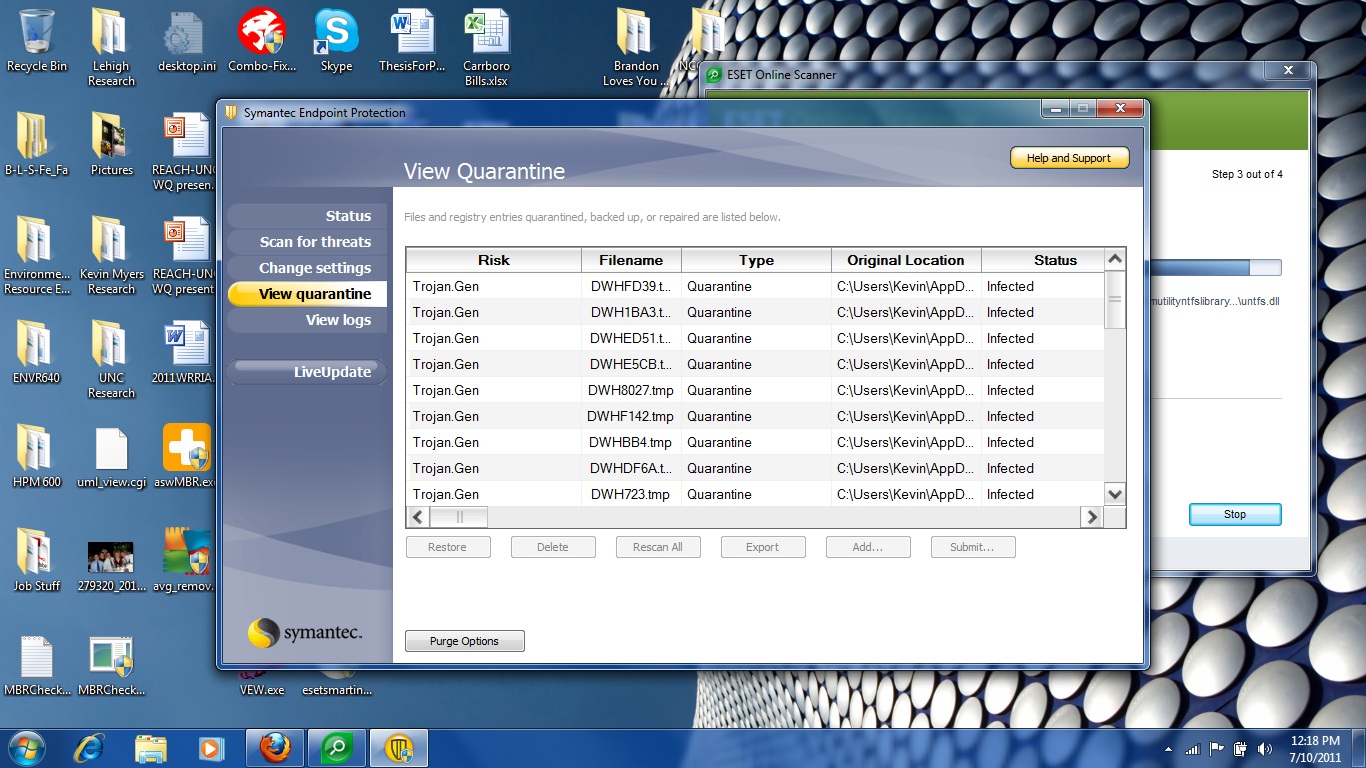Open the ThesisForP Word document icon
Image resolution: width=1366 pixels, height=768 pixels.
coord(412,40)
